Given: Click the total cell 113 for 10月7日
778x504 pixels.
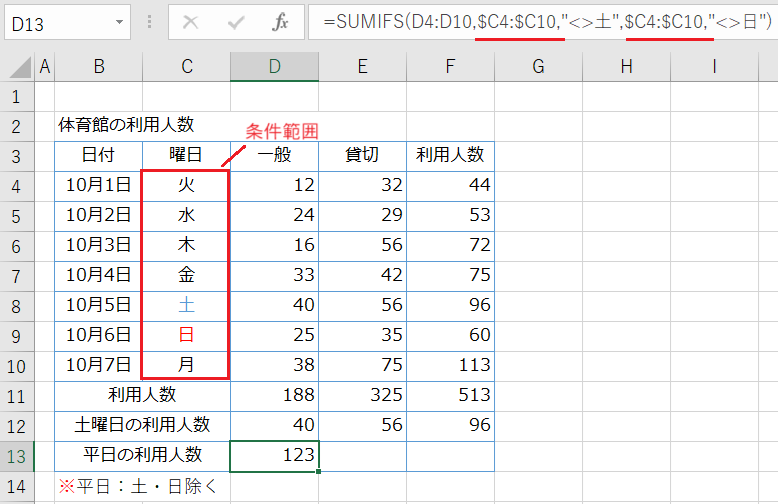Looking at the screenshot, I should (x=451, y=366).
